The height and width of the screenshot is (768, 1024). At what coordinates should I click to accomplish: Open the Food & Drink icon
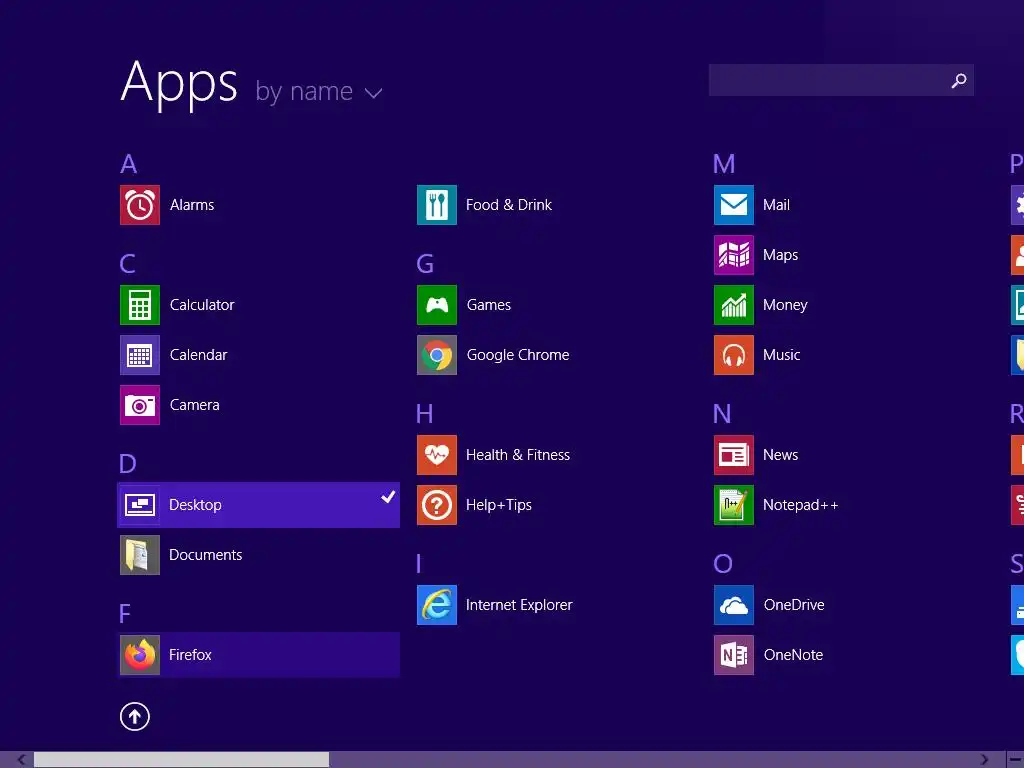(x=437, y=205)
